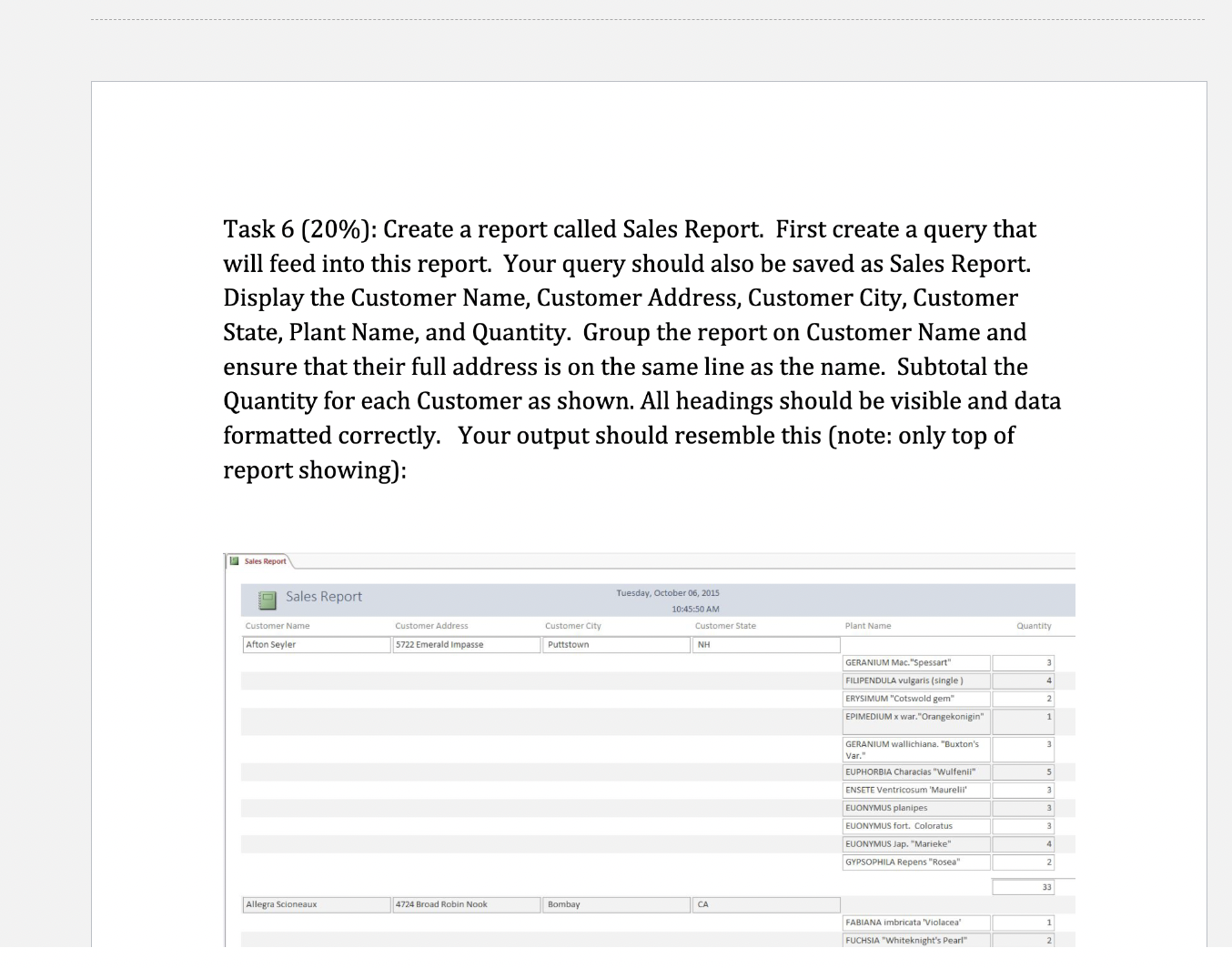The height and width of the screenshot is (968, 1232).
Task: Click the date Tuesday, October 06, 2015
Action: point(668,592)
